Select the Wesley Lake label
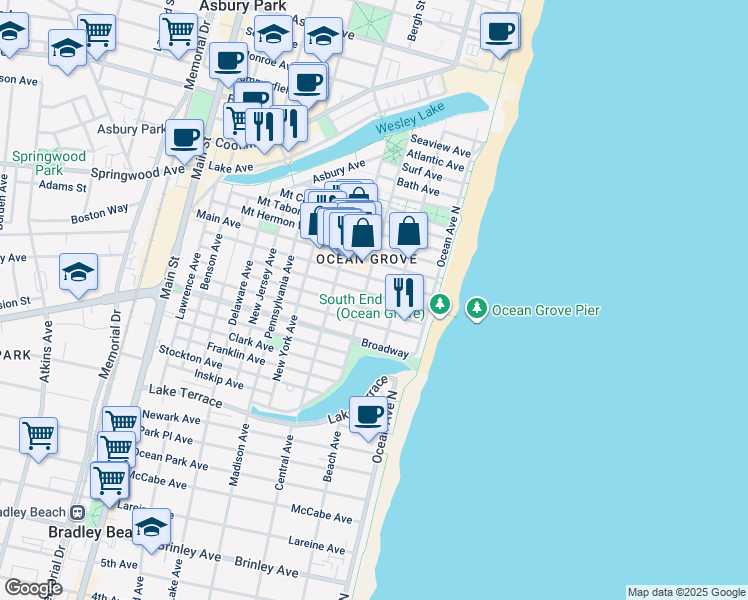This screenshot has width=748, height=600. [410, 118]
